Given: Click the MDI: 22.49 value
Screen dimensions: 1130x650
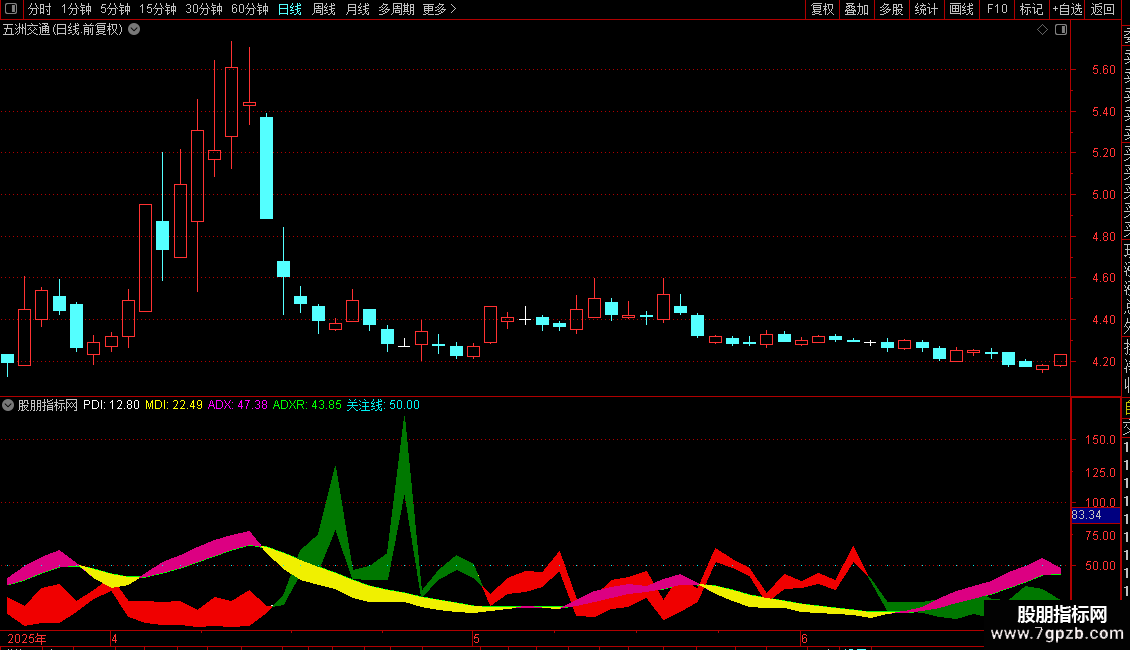Looking at the screenshot, I should click(174, 405).
